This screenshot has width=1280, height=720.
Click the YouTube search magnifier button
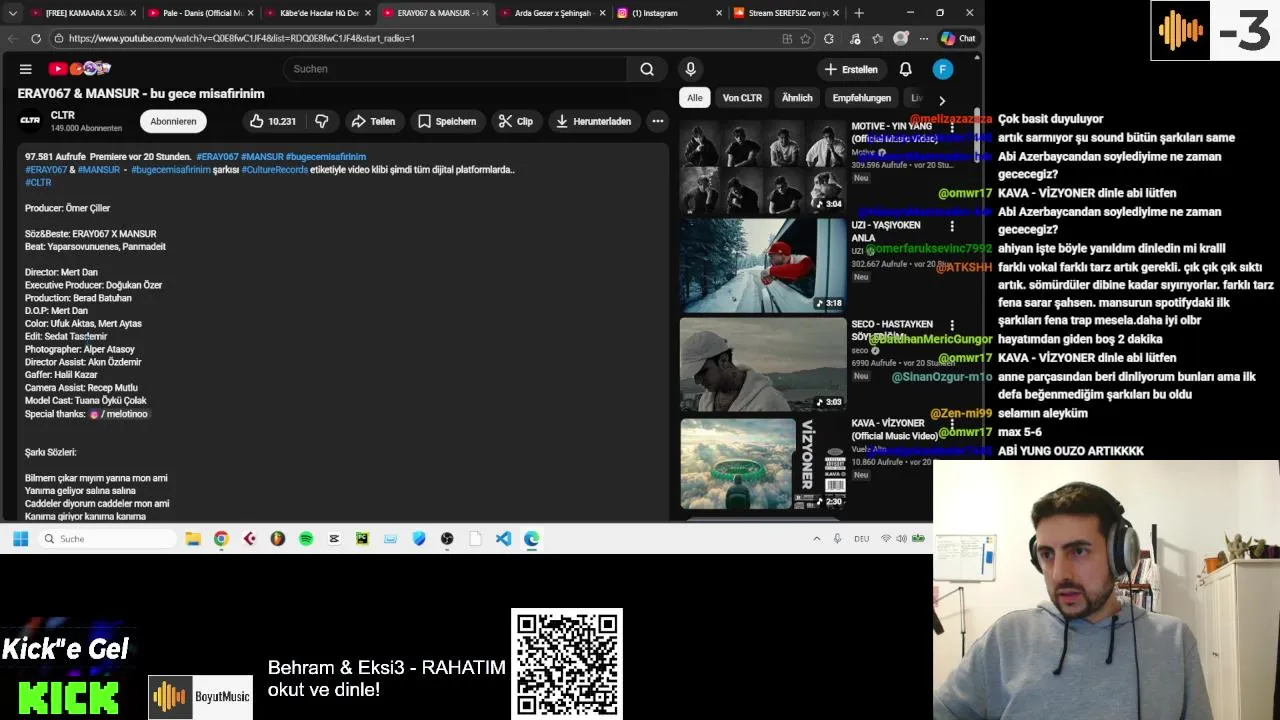pos(647,69)
